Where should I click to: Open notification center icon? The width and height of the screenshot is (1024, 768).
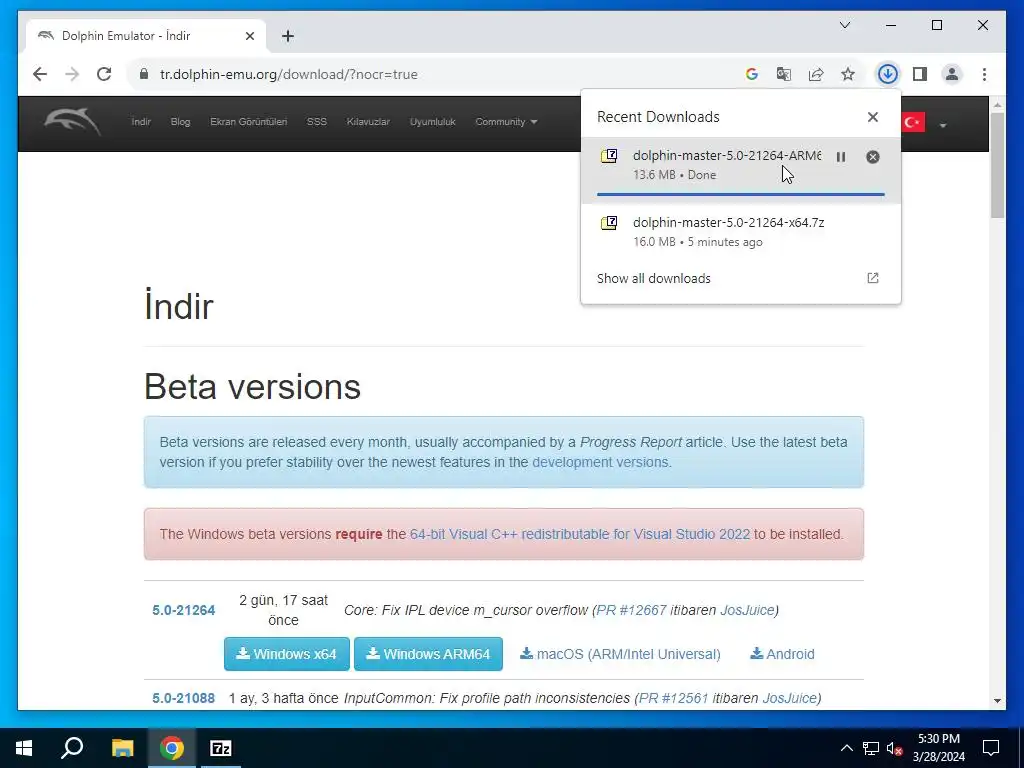991,748
